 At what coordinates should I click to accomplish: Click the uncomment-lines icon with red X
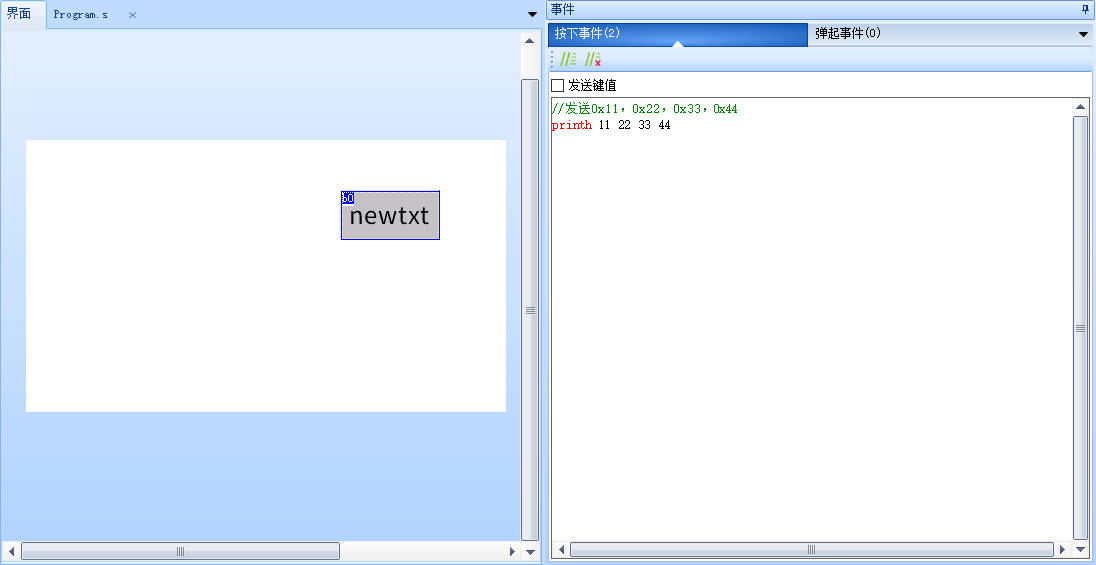coord(593,60)
